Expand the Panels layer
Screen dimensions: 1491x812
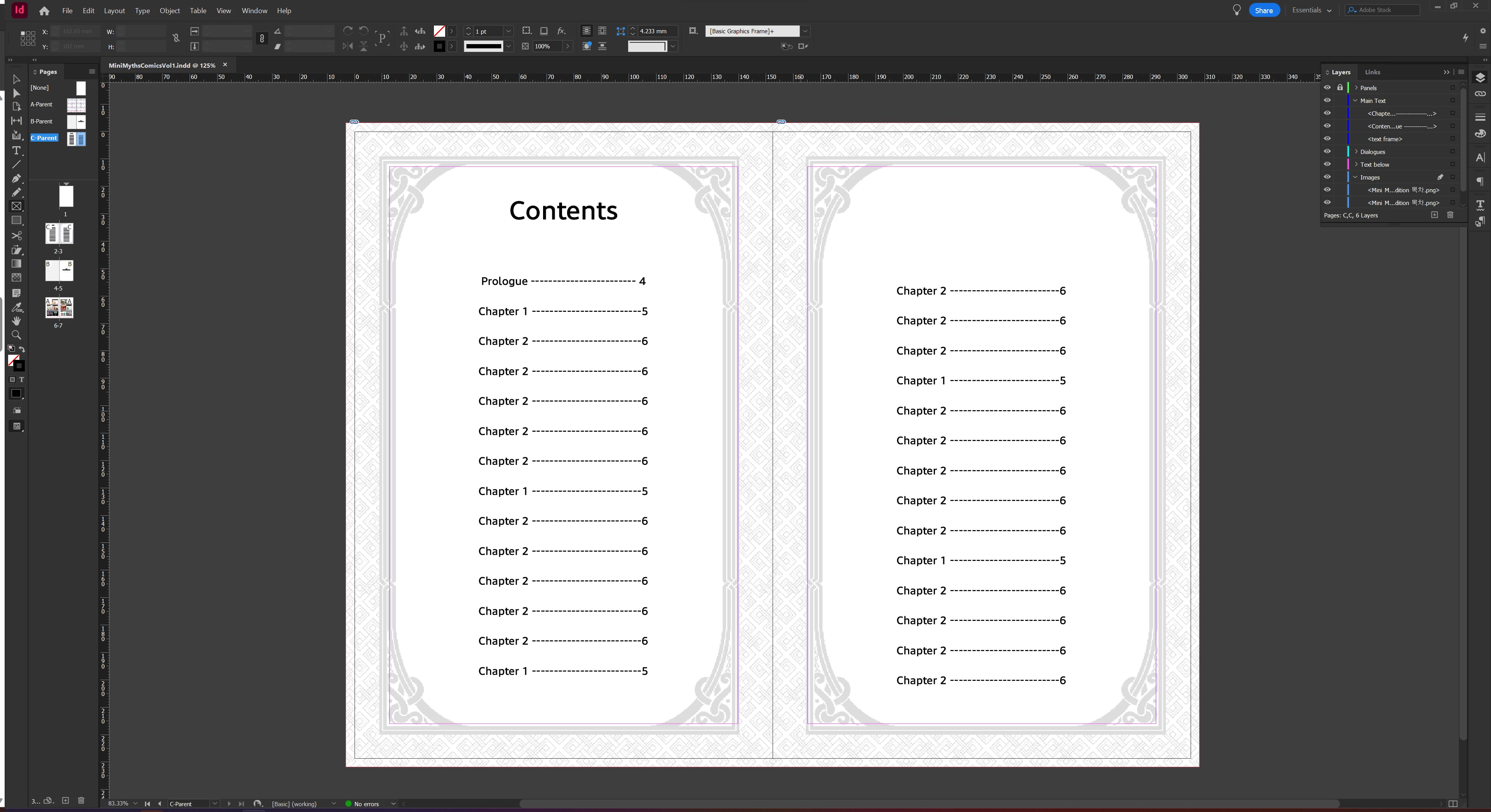point(1356,88)
